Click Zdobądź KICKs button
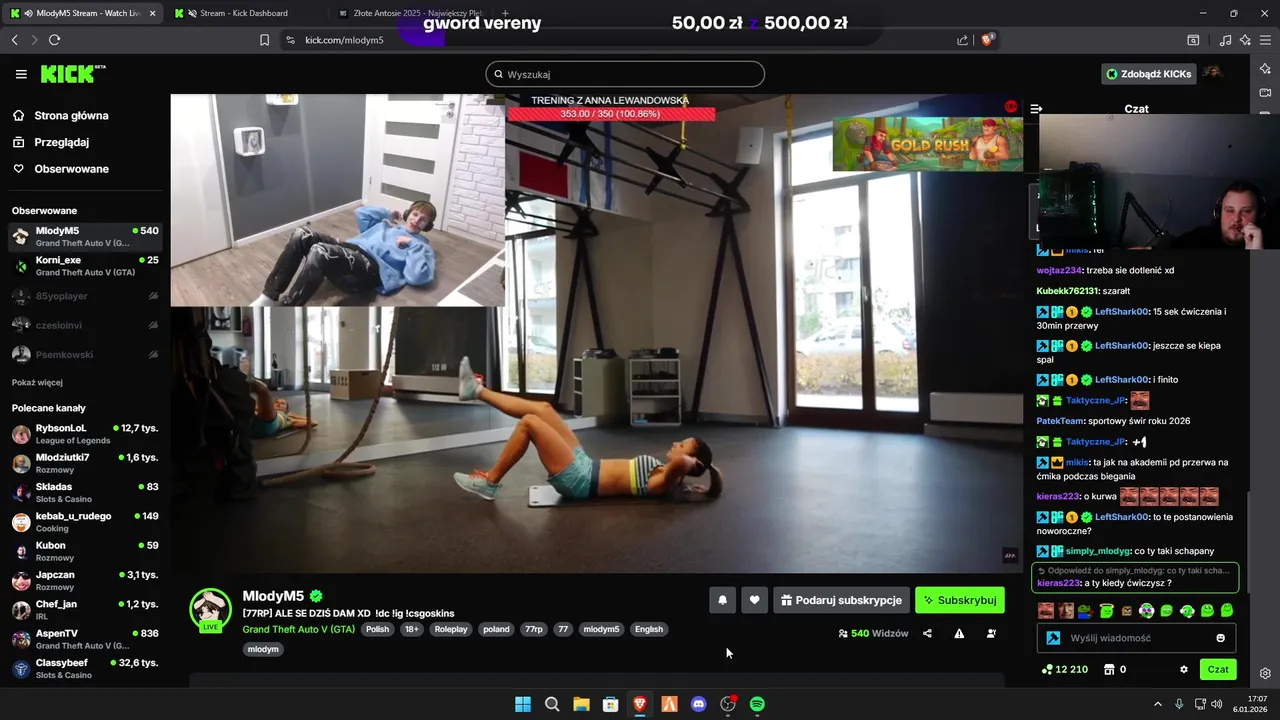Image resolution: width=1280 pixels, height=720 pixels. click(x=1149, y=74)
